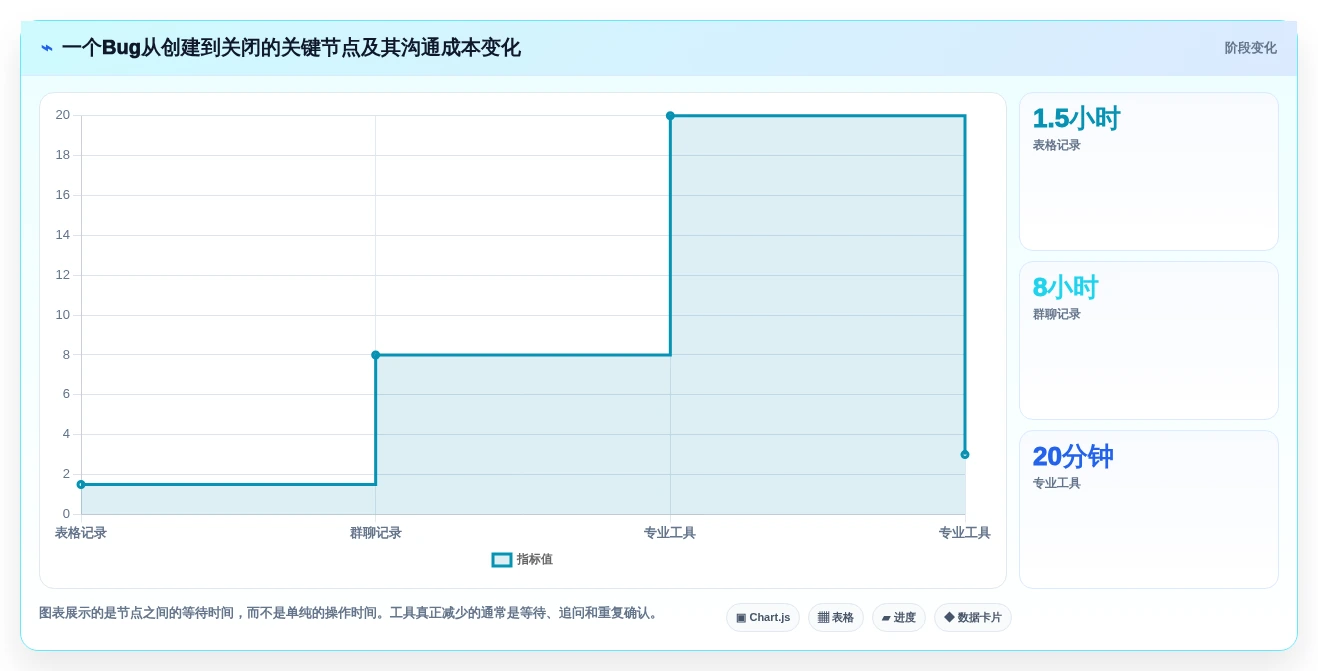
Task: Click the y-axis label 20
Action: click(x=63, y=115)
